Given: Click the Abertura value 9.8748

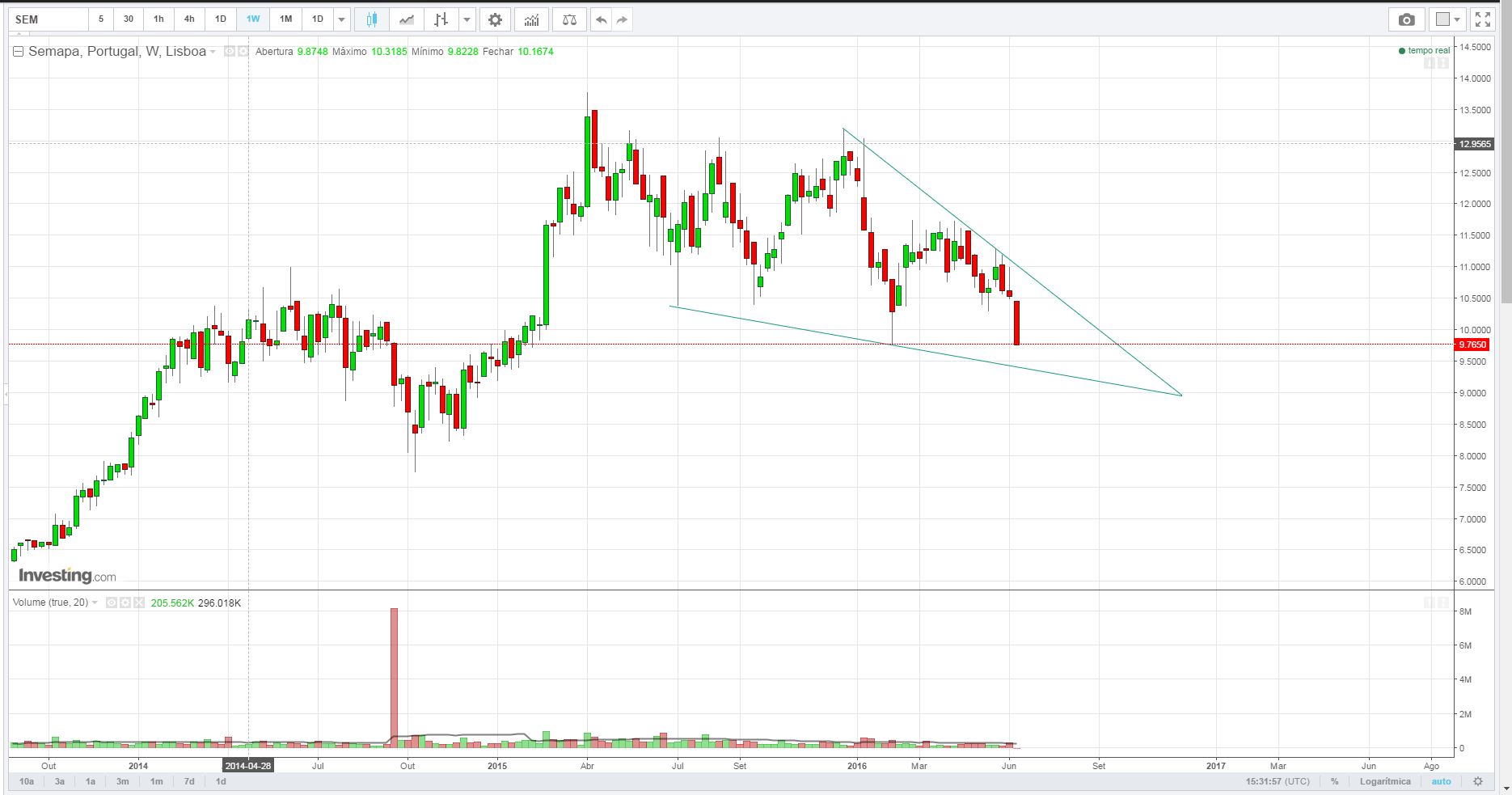Looking at the screenshot, I should click(x=312, y=52).
